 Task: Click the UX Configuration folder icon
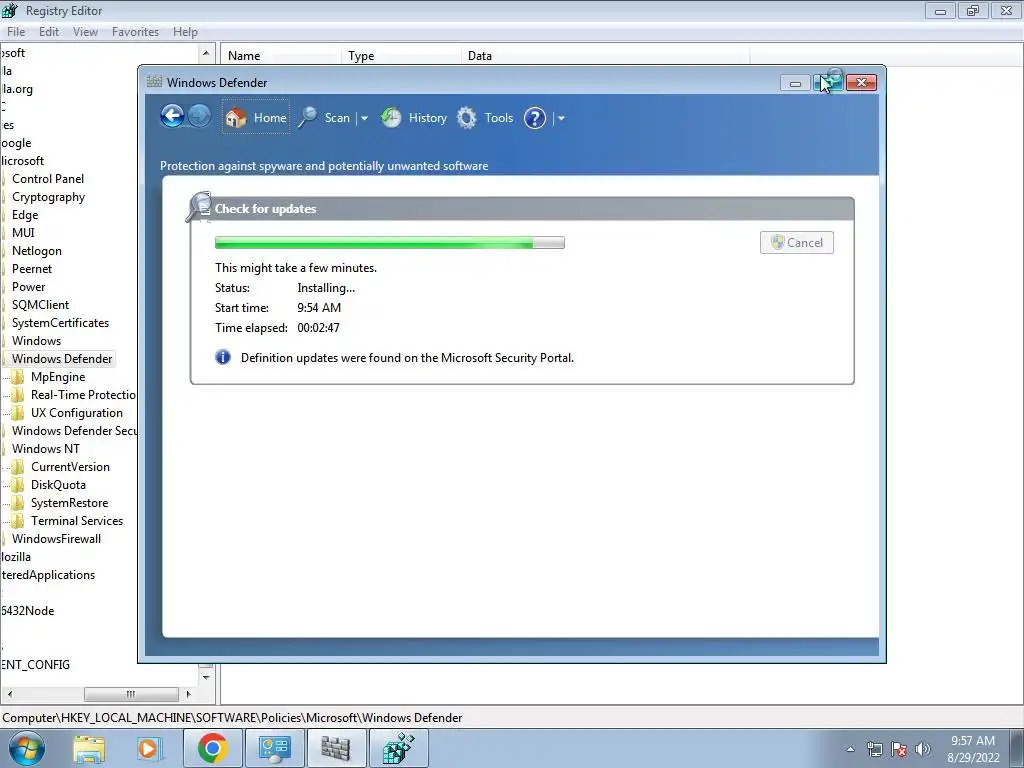pyautogui.click(x=18, y=413)
